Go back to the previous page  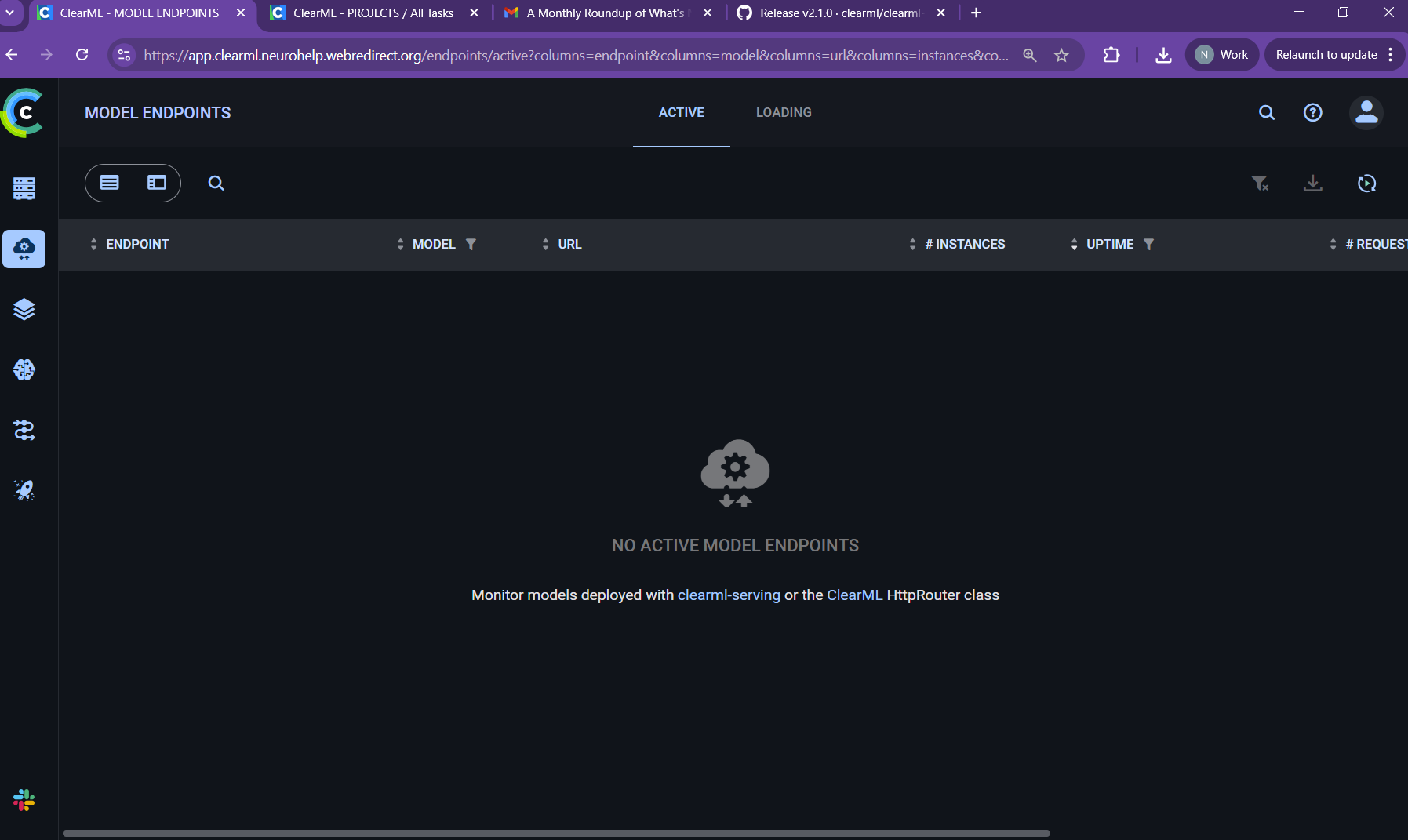click(x=12, y=55)
